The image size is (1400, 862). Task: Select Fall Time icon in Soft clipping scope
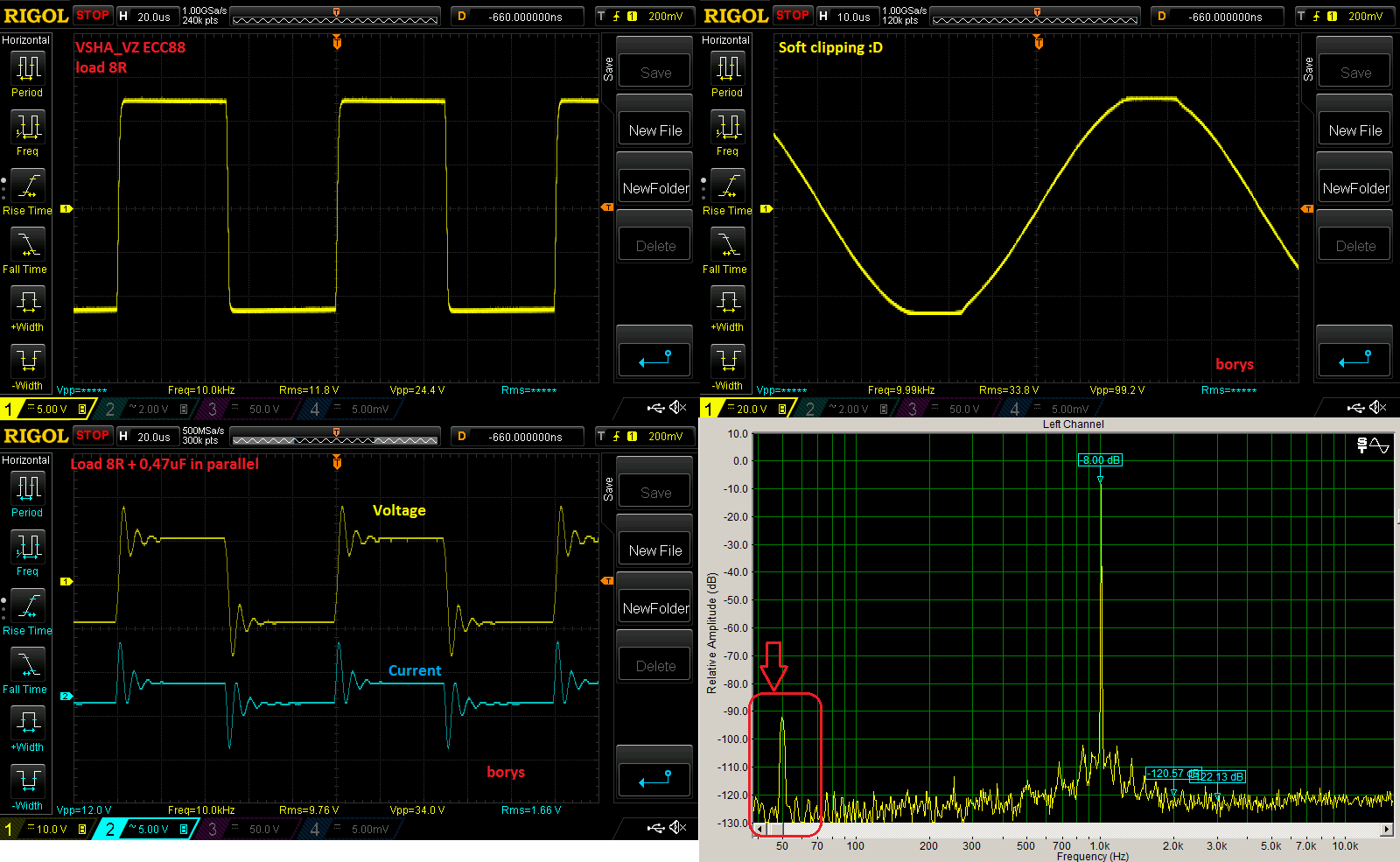727,244
